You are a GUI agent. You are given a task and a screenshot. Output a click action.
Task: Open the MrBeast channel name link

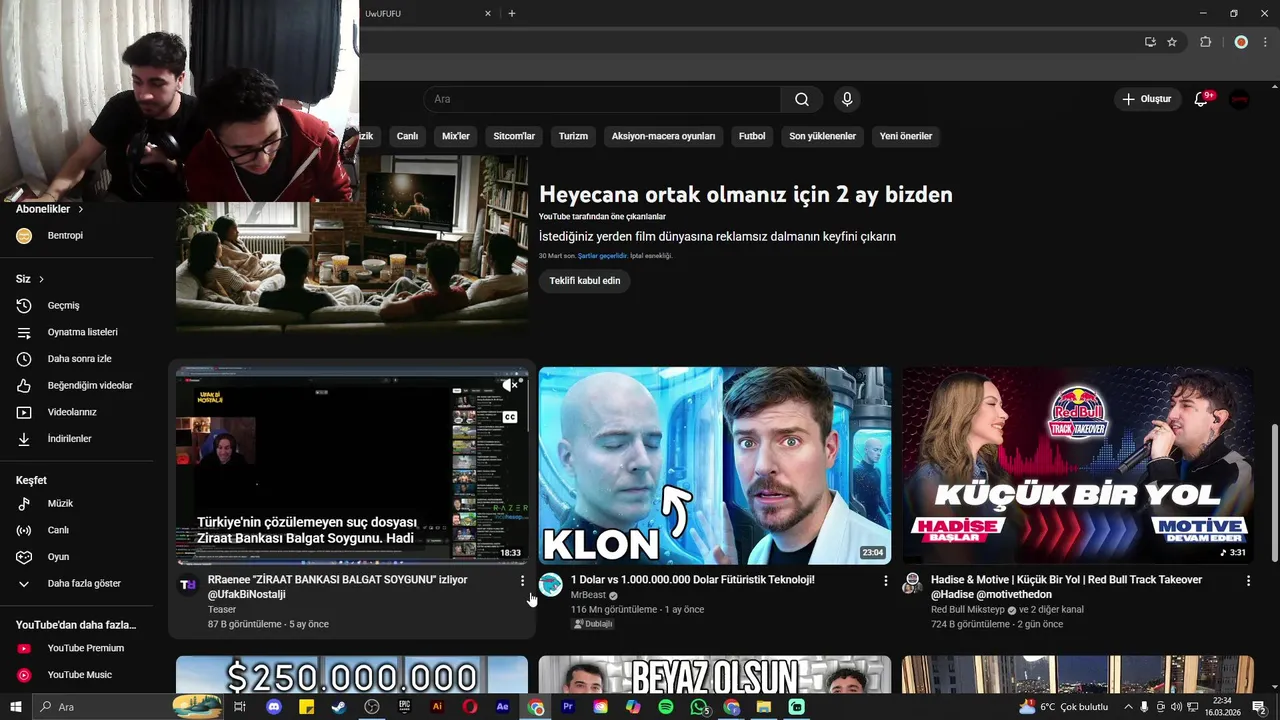click(x=588, y=595)
